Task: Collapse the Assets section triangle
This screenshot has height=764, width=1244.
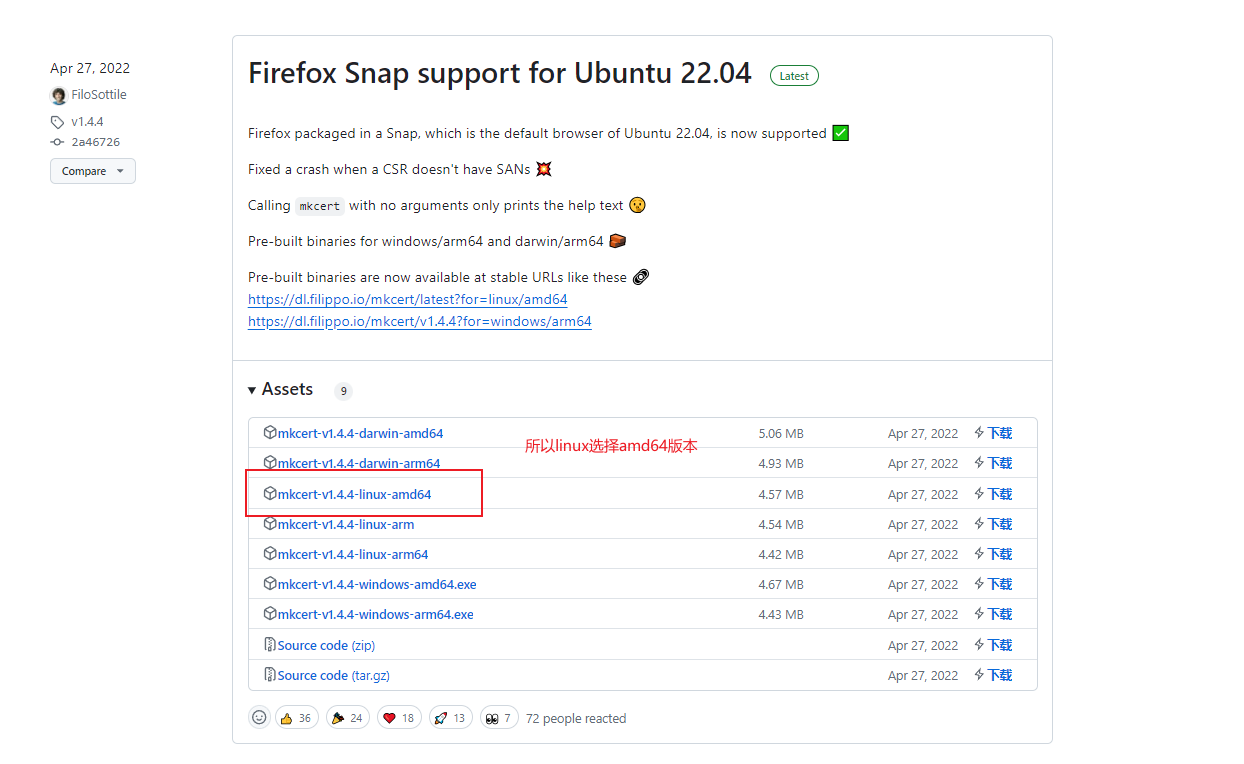Action: pyautogui.click(x=252, y=390)
